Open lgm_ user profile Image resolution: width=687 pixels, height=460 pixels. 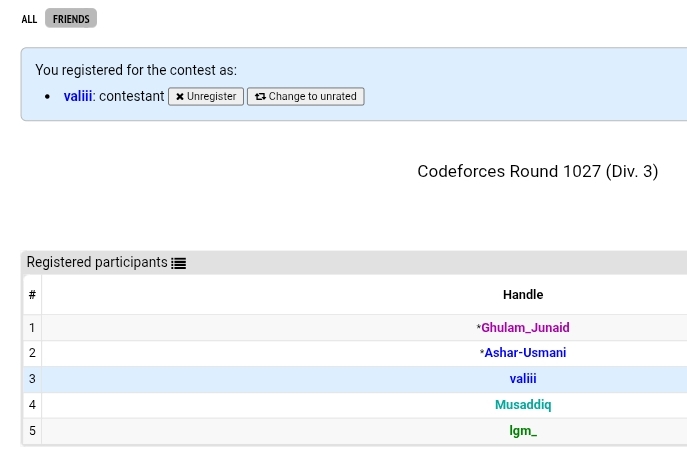[x=523, y=431]
